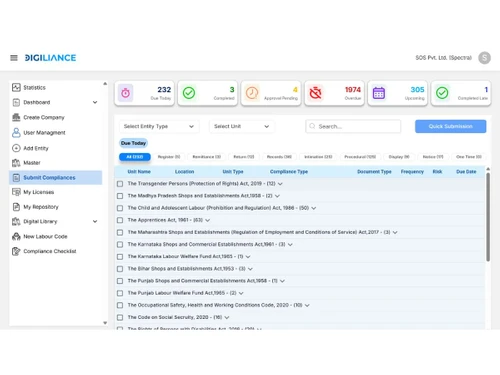Expand the Punjab Shops and Commercial chevron
This screenshot has width=500, height=375.
pyautogui.click(x=282, y=281)
